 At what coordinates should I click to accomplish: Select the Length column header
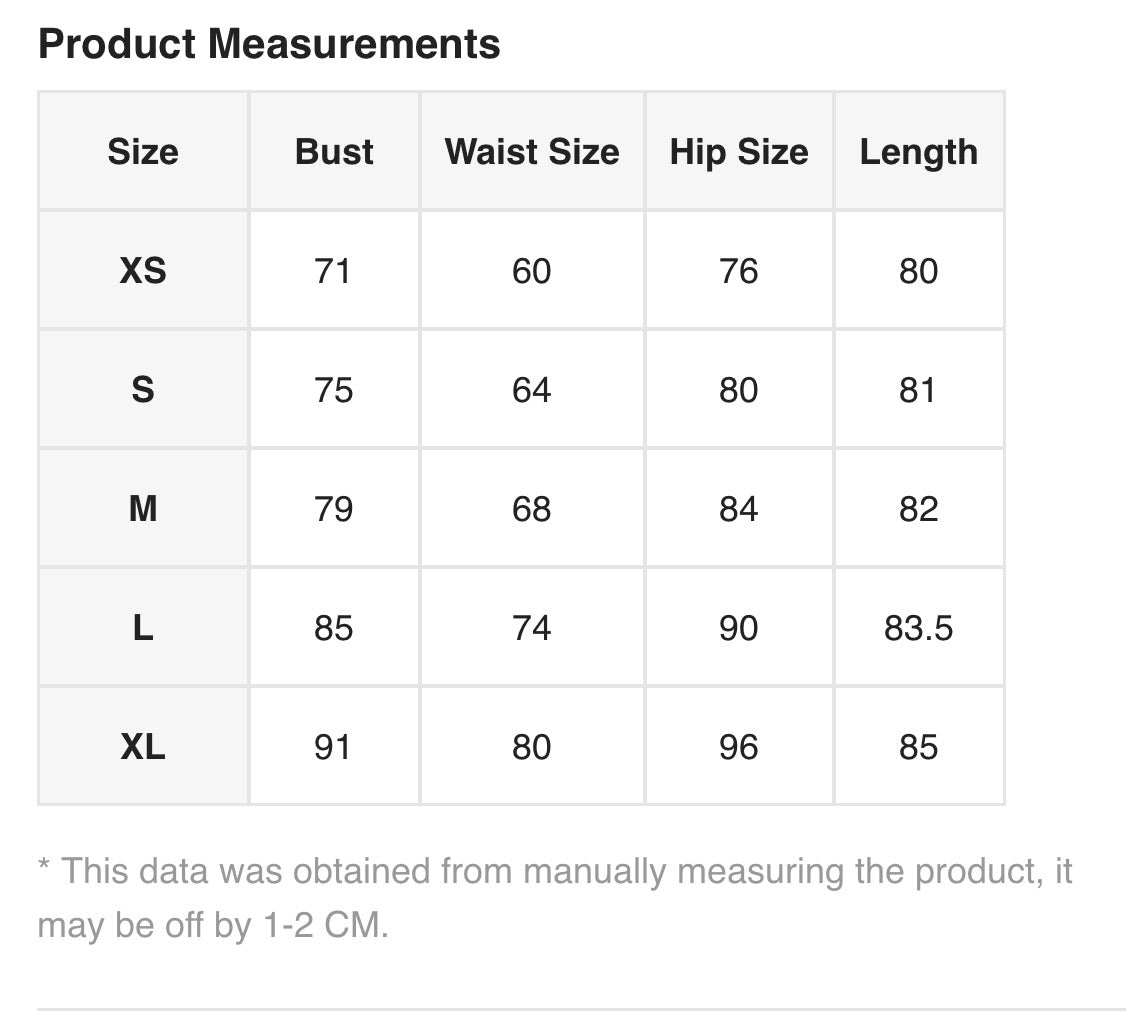918,152
